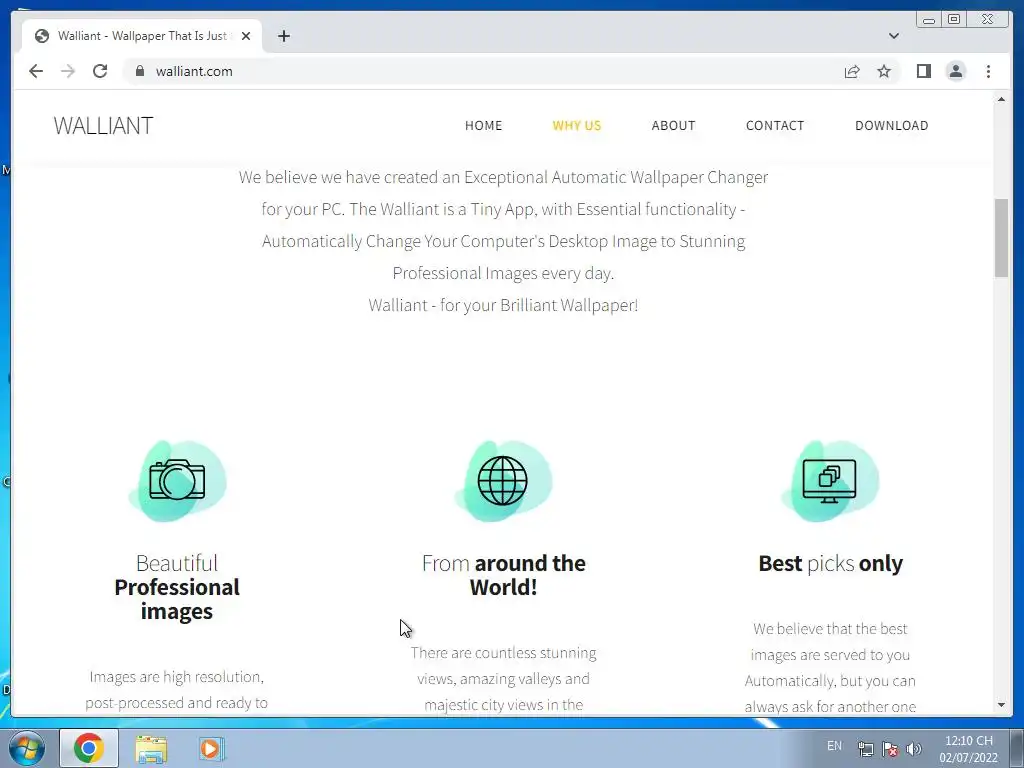This screenshot has width=1024, height=768.
Task: Open the taskbar clock showing 12:10 CH
Action: point(968,749)
